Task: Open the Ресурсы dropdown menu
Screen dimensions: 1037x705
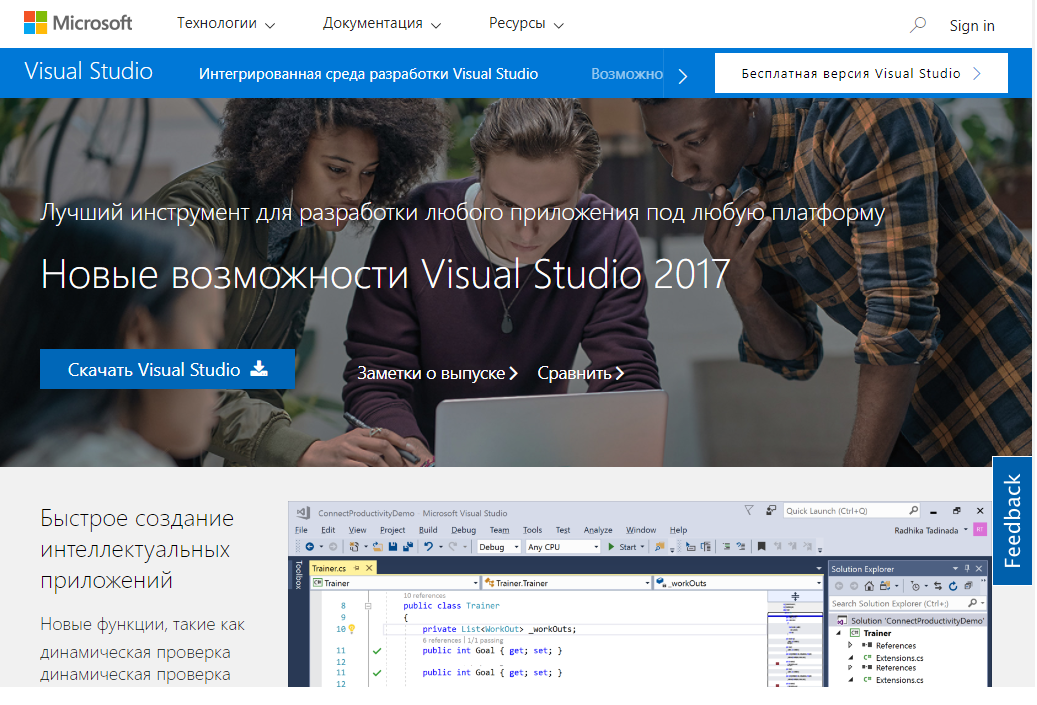Action: [526, 24]
